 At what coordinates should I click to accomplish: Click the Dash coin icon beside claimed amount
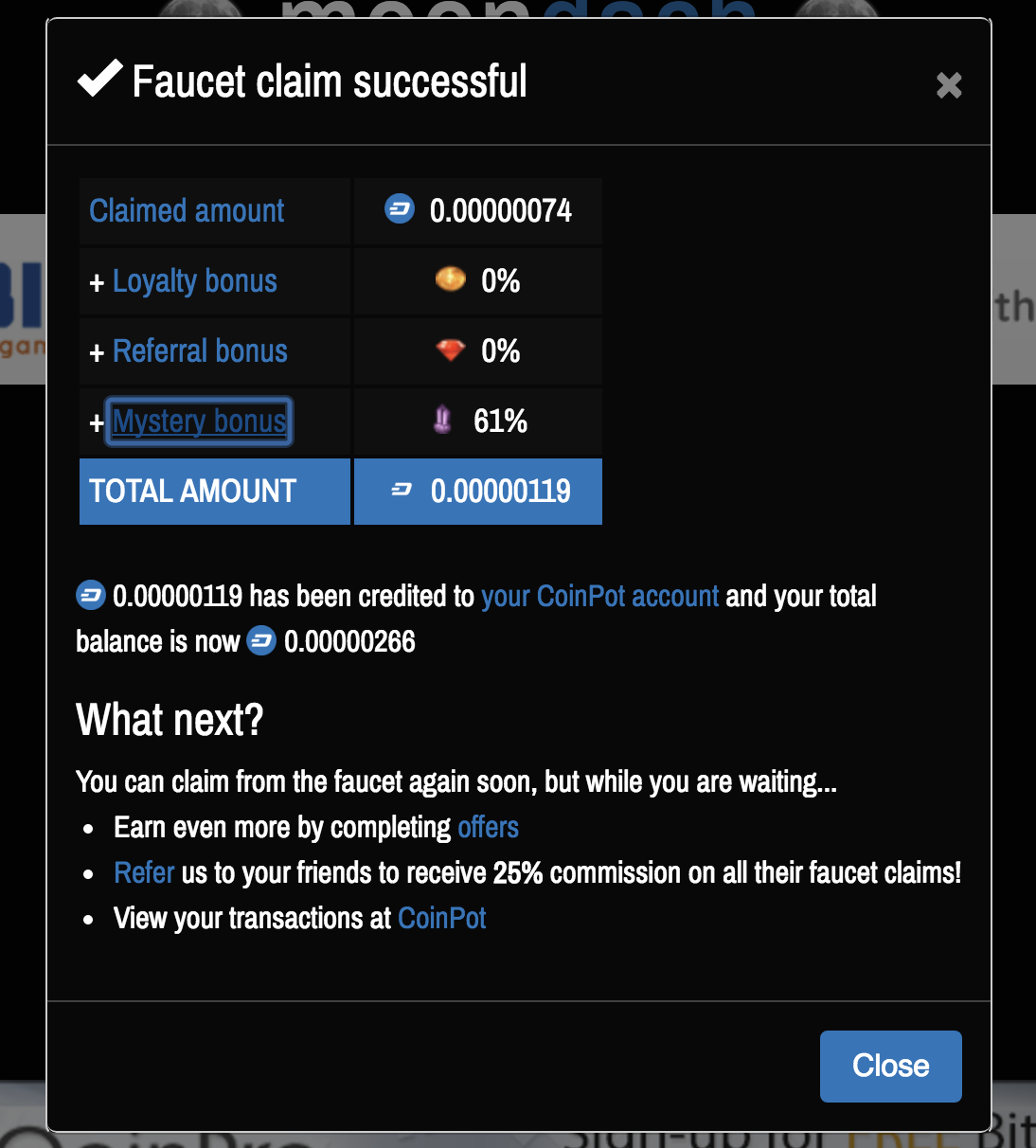tap(400, 208)
